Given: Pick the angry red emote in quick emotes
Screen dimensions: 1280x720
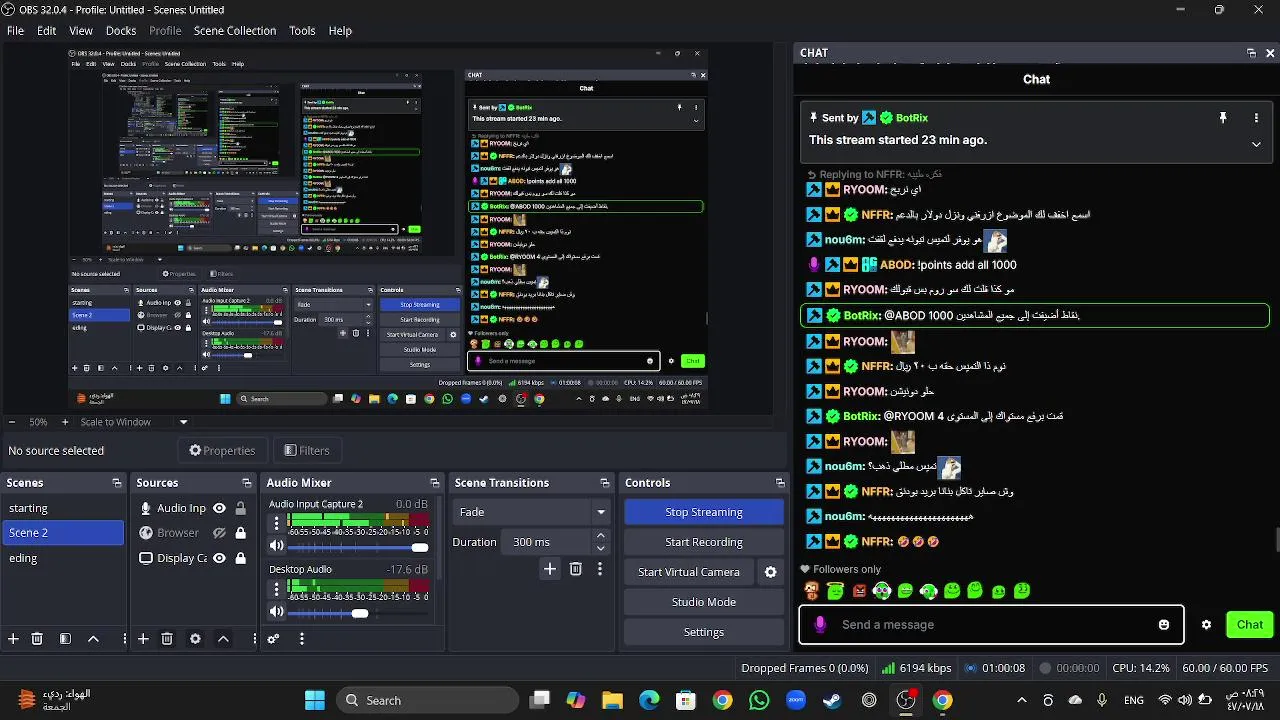Looking at the screenshot, I should [x=859, y=591].
